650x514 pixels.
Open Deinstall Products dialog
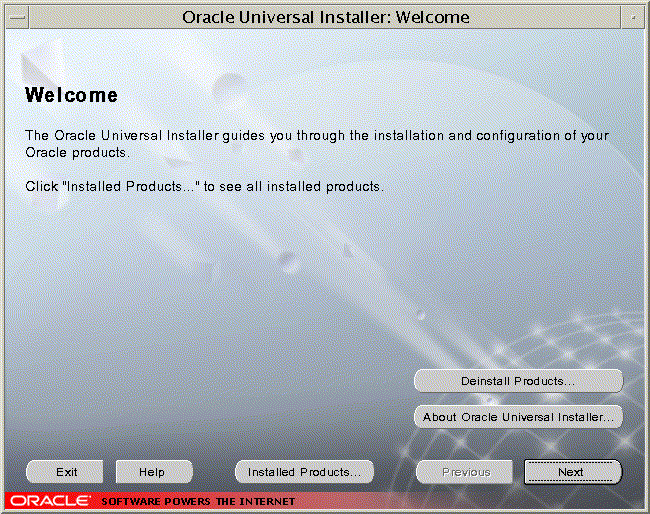518,381
